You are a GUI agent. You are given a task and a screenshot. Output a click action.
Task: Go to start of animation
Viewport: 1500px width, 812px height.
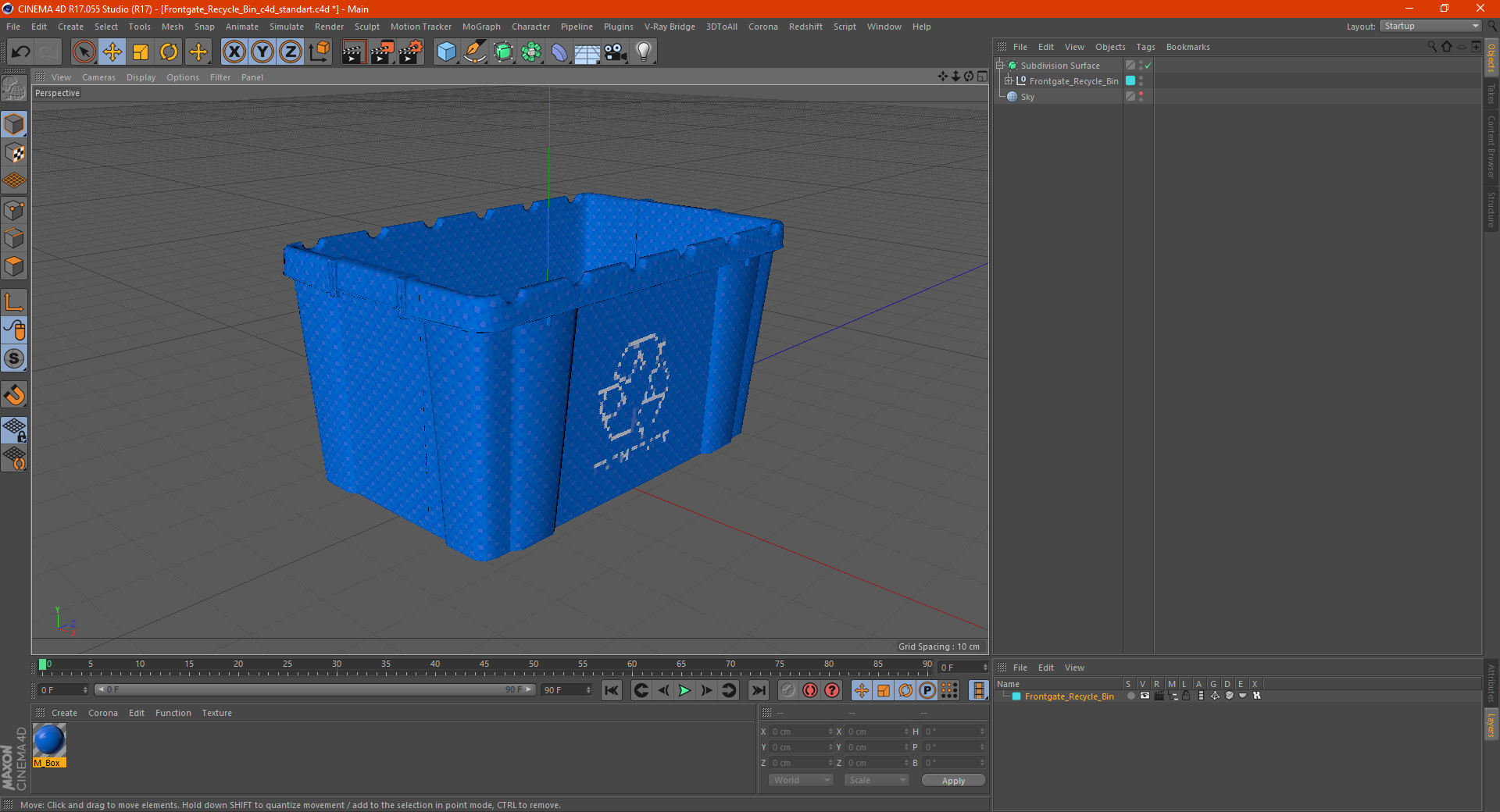(x=612, y=690)
